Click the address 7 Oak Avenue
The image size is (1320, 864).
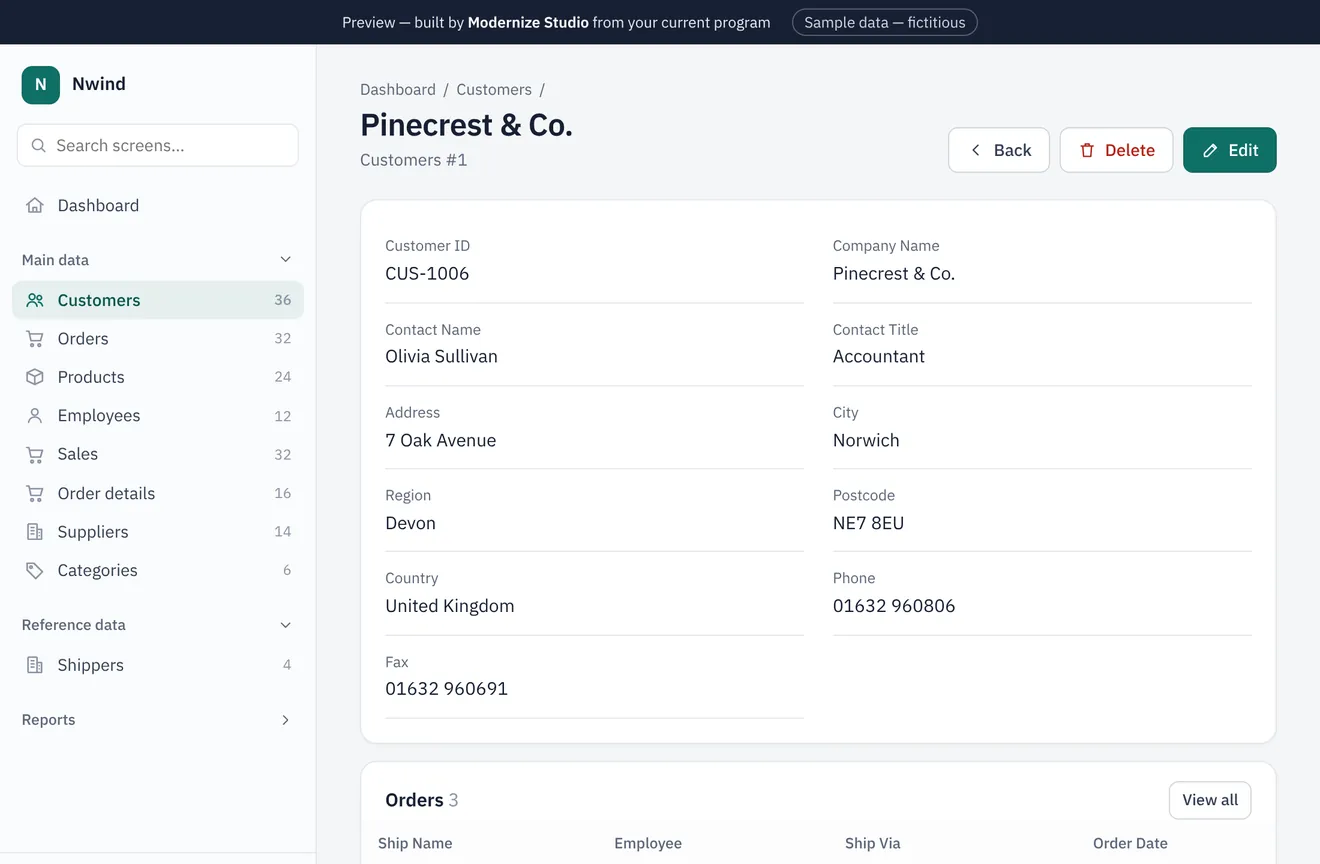click(440, 441)
